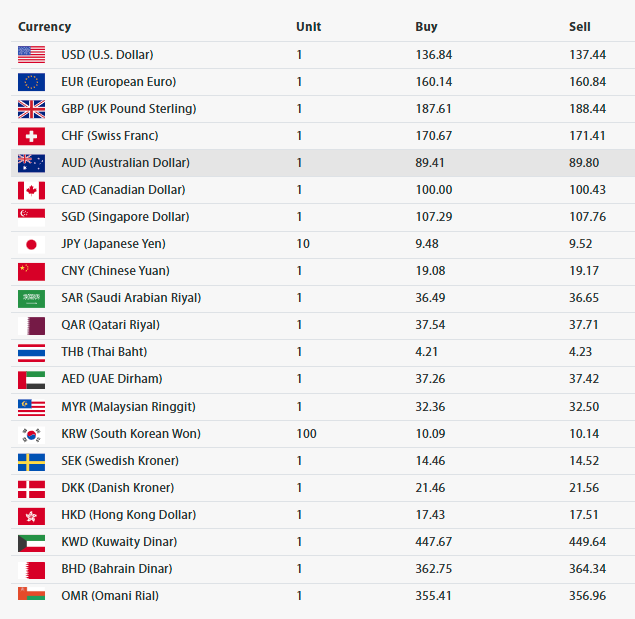Click the KWD sell rate 449.64
Image resolution: width=635 pixels, height=619 pixels.
click(x=587, y=542)
